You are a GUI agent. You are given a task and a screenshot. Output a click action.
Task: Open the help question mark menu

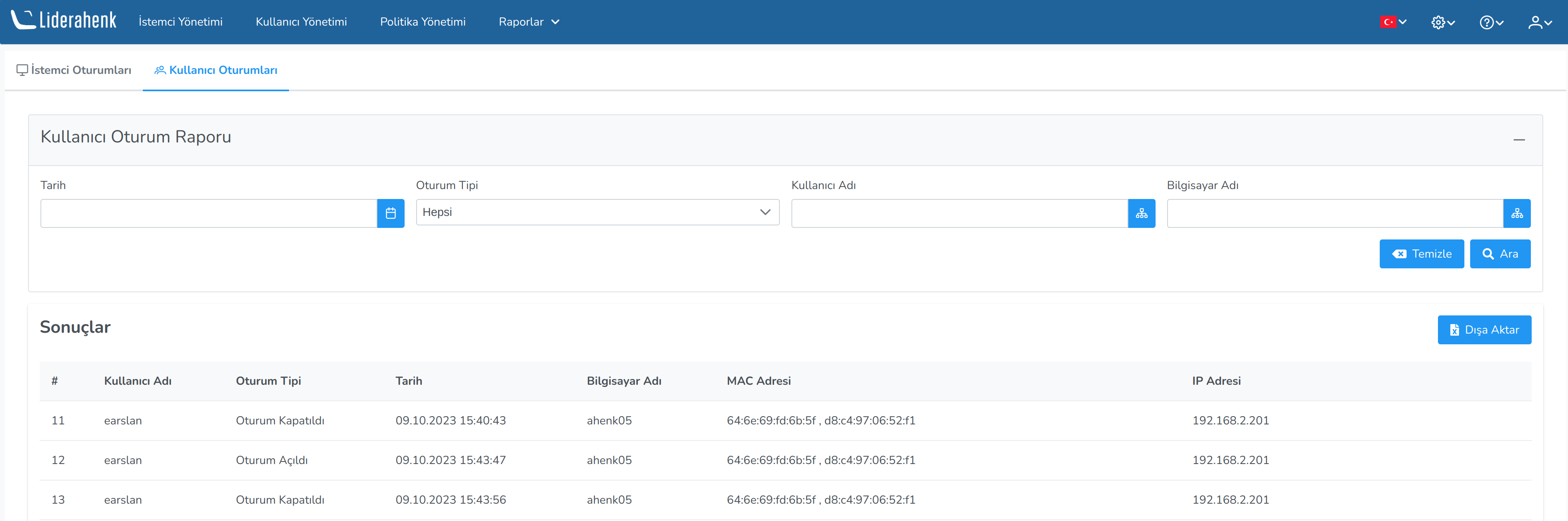point(1491,23)
